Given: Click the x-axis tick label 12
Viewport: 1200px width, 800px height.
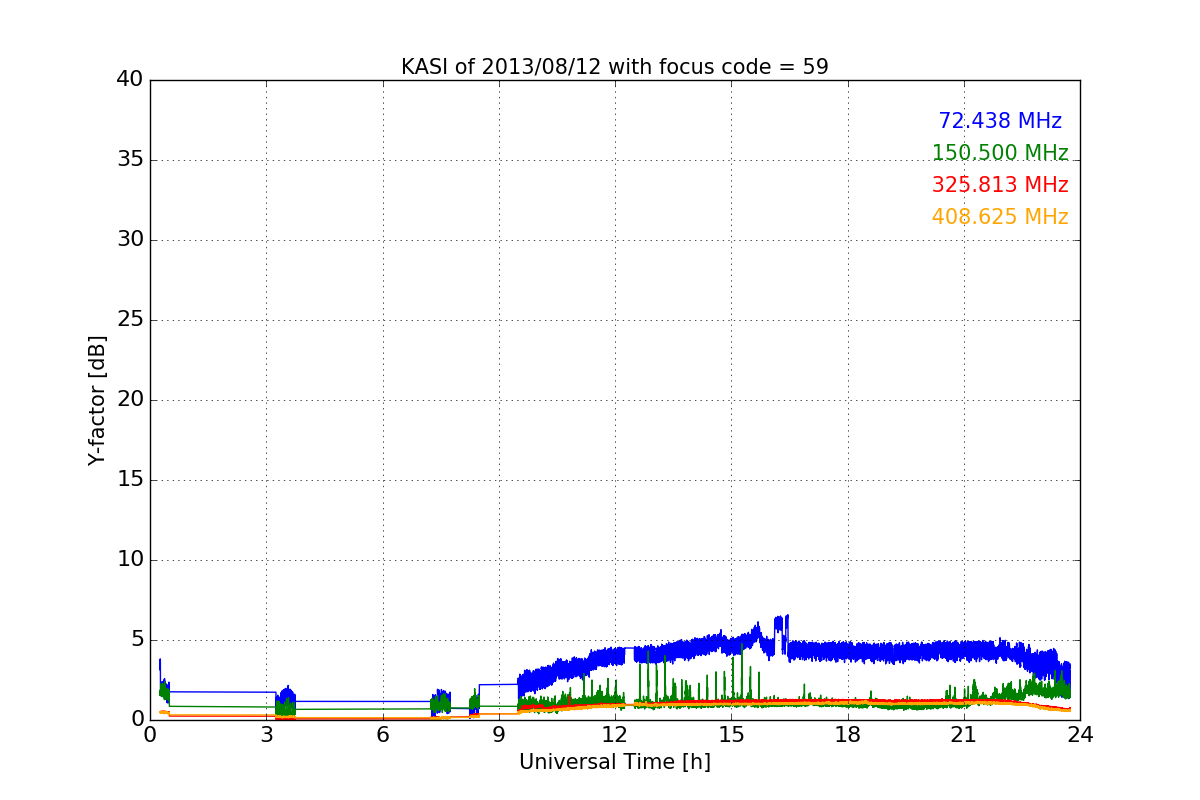Looking at the screenshot, I should pos(615,735).
